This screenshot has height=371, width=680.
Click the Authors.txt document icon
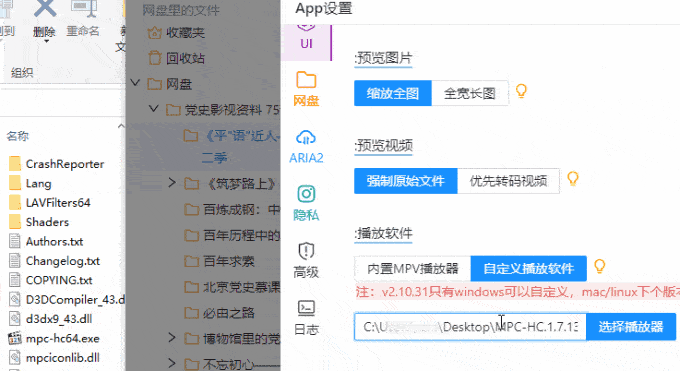coord(15,242)
